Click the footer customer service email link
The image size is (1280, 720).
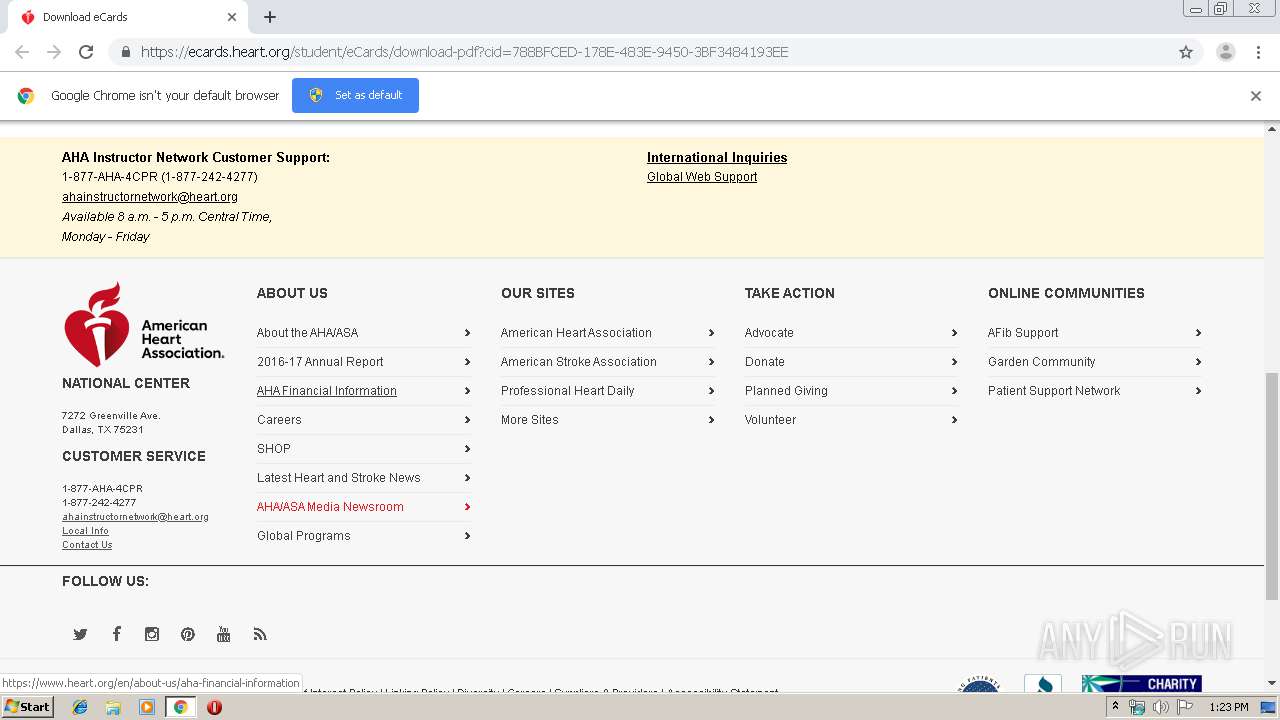coord(135,517)
